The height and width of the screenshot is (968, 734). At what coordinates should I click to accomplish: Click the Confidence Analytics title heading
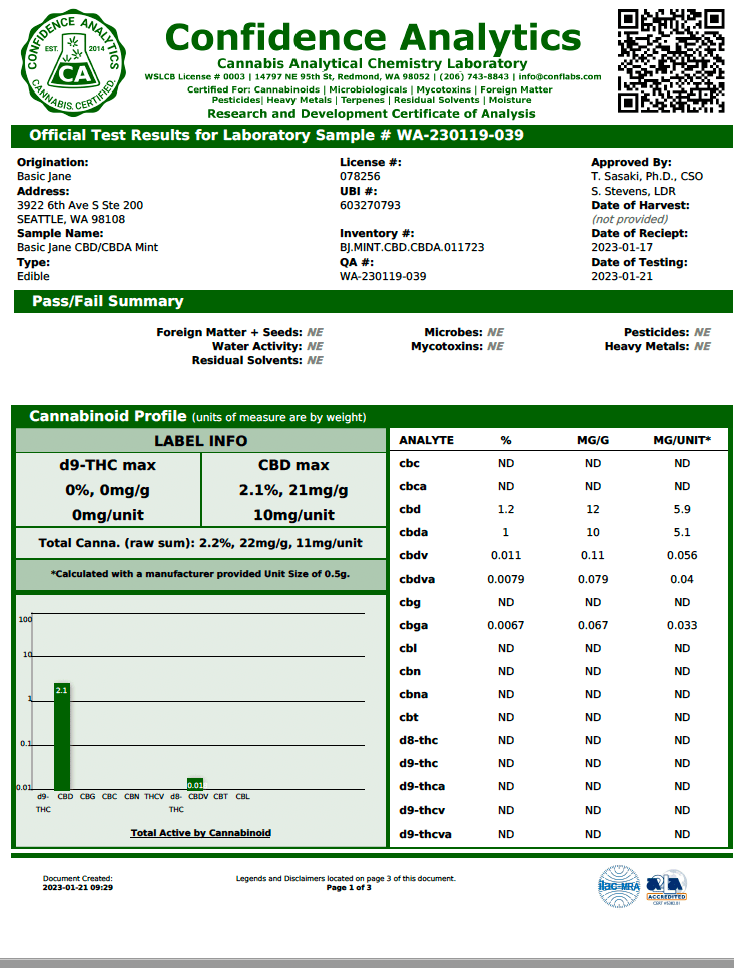point(373,37)
